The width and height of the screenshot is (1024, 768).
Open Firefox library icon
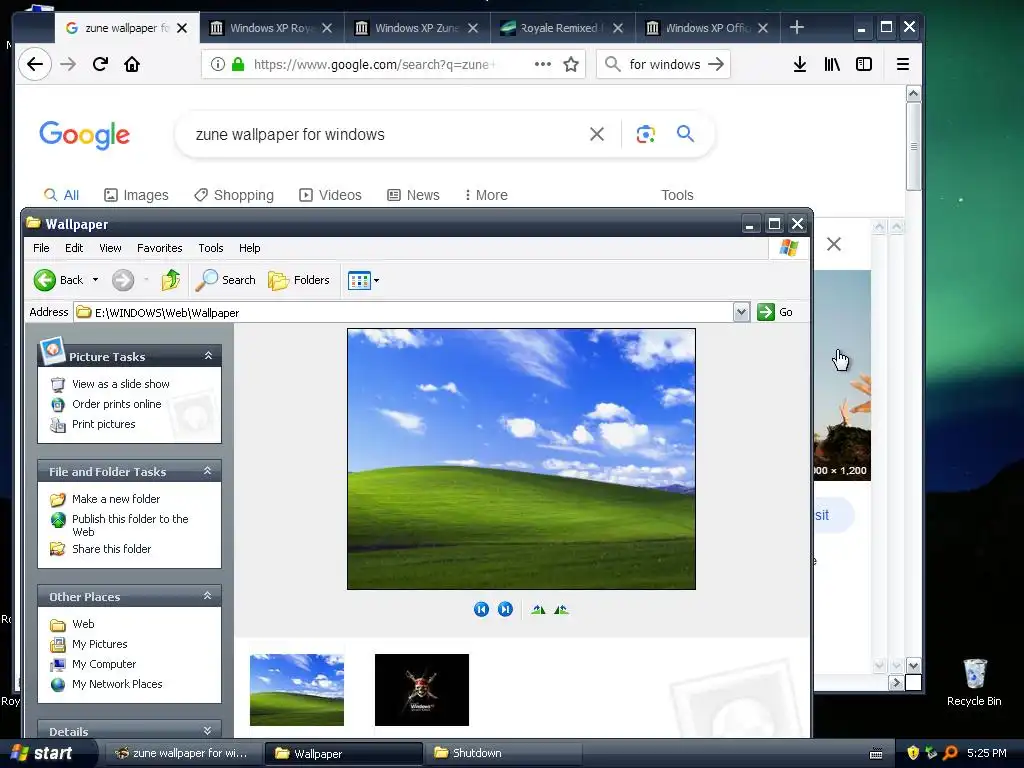831,64
